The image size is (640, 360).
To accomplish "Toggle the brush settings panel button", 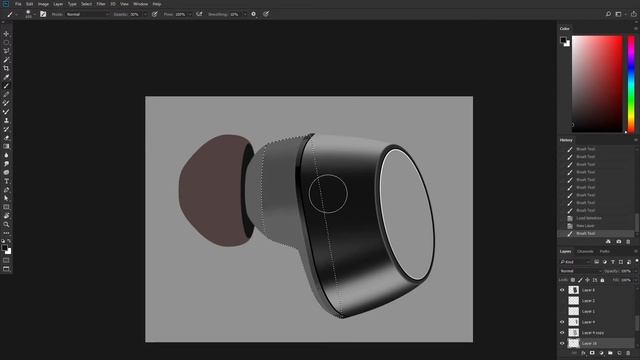I will [x=43, y=14].
